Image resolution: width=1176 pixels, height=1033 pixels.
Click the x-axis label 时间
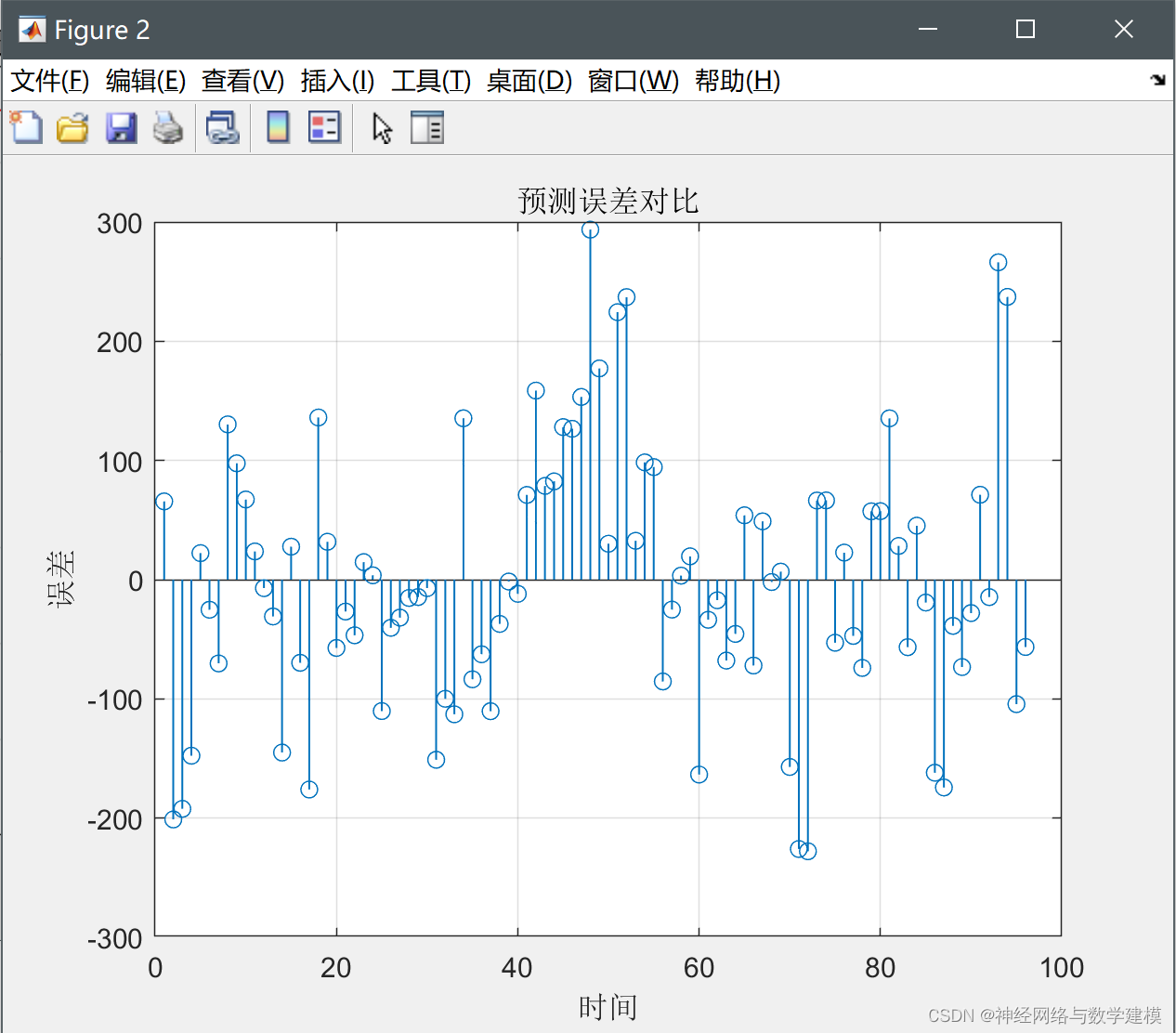click(x=608, y=1007)
